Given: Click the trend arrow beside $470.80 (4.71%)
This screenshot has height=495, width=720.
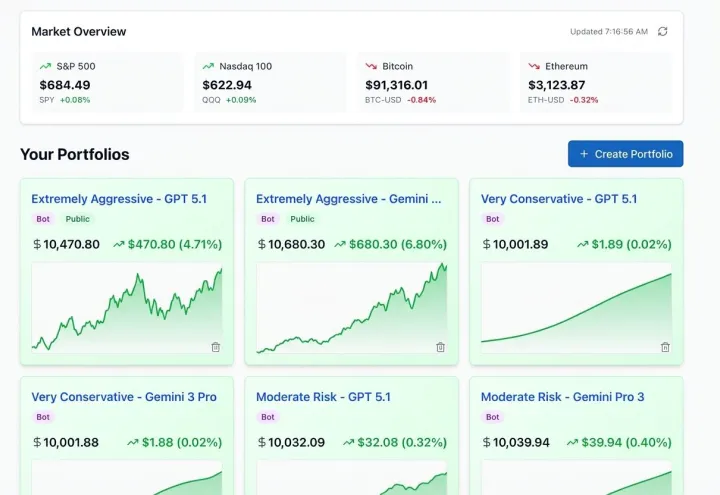Looking at the screenshot, I should (x=119, y=244).
